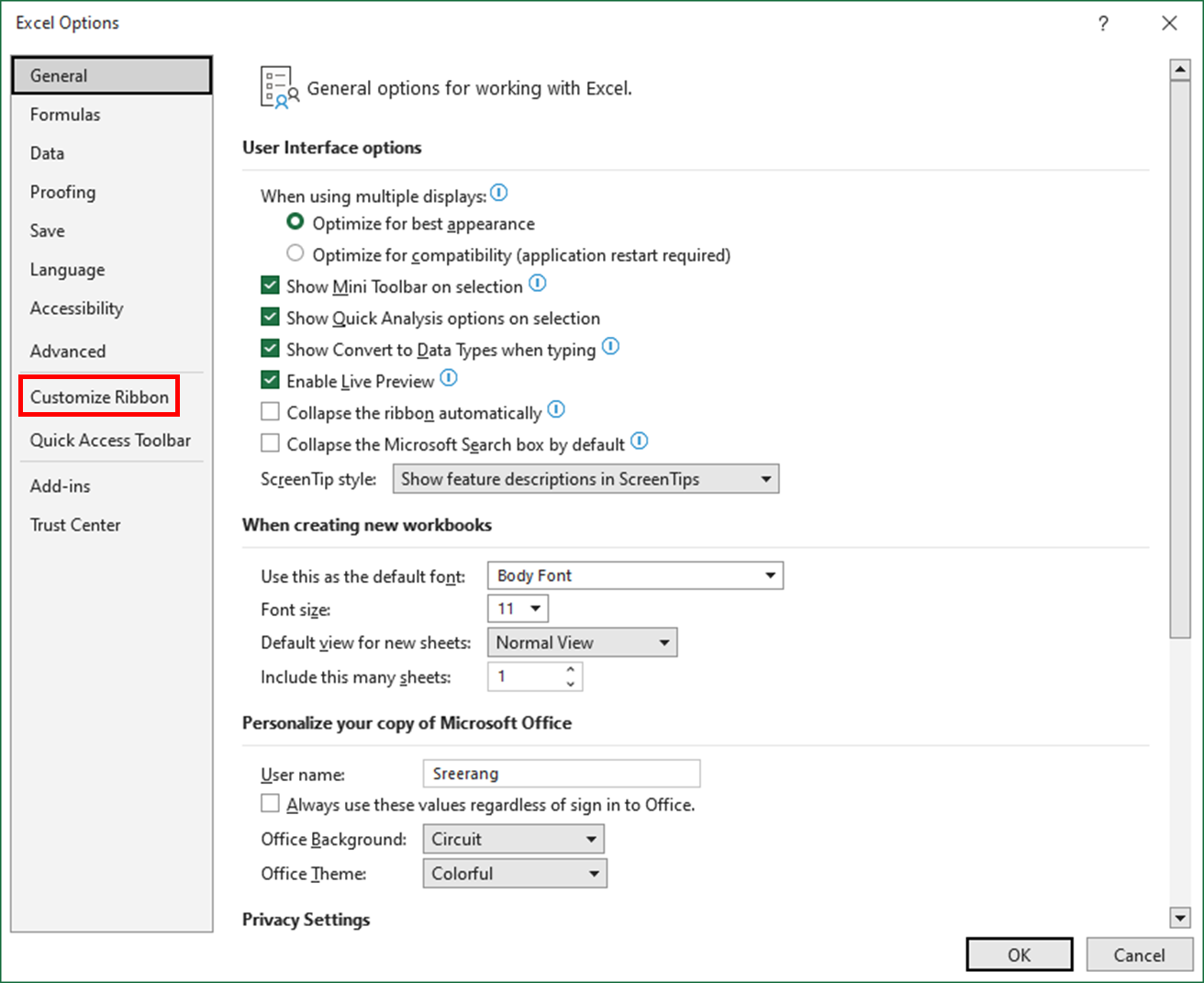The height and width of the screenshot is (983, 1204).
Task: Enable Collapse the ribbon automatically checkbox
Action: [x=270, y=412]
